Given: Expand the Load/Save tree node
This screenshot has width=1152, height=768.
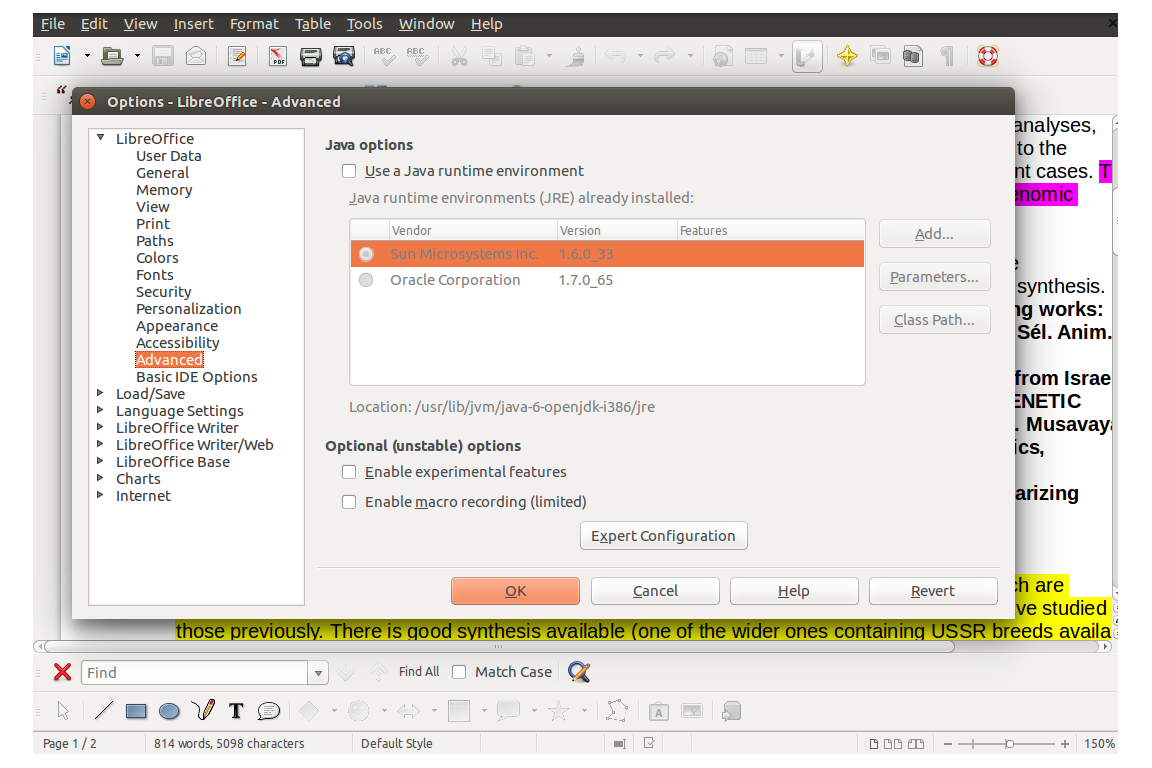Looking at the screenshot, I should coord(101,393).
